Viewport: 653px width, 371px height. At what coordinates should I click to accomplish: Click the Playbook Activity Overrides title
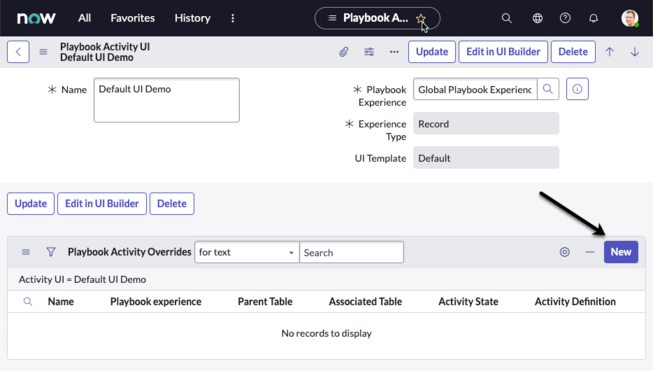click(x=130, y=252)
